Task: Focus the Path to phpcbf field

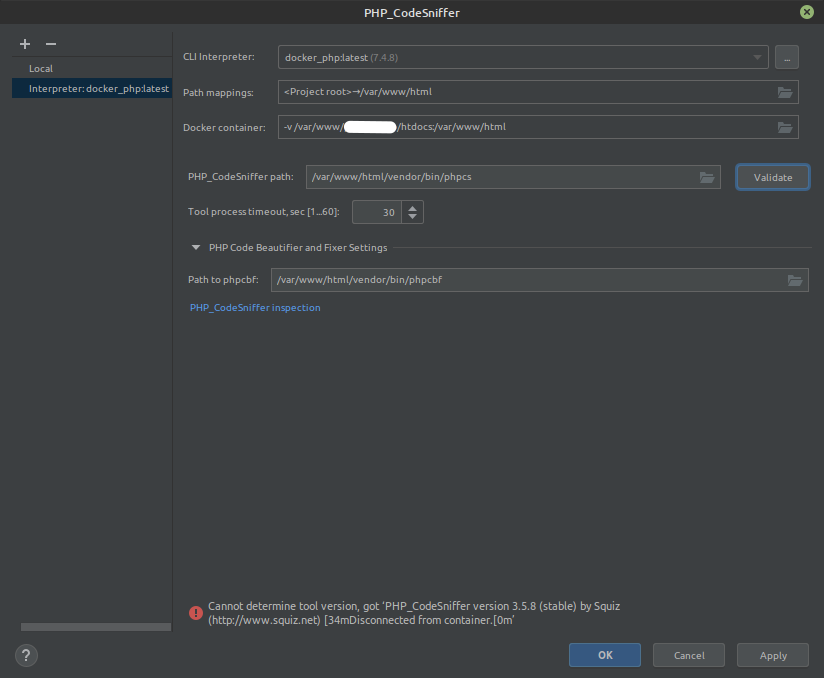Action: (x=540, y=280)
